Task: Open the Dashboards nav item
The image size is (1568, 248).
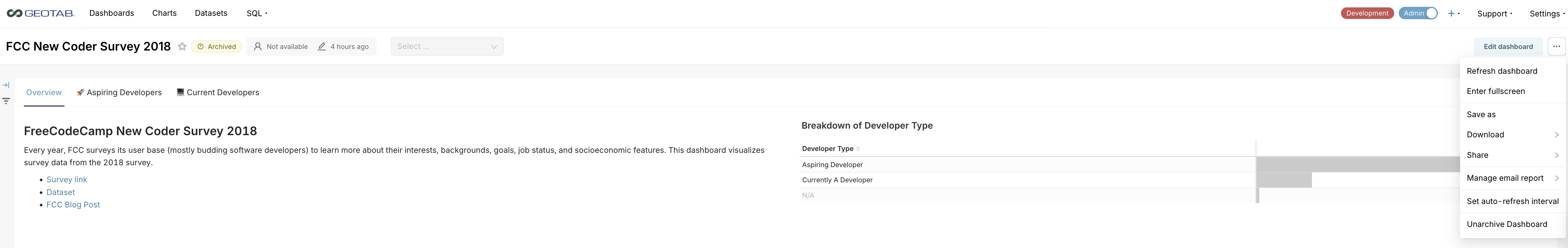Action: point(111,13)
